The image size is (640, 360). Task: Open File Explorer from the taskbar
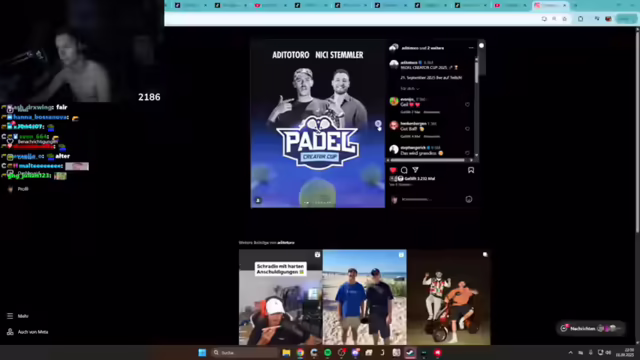pos(286,353)
